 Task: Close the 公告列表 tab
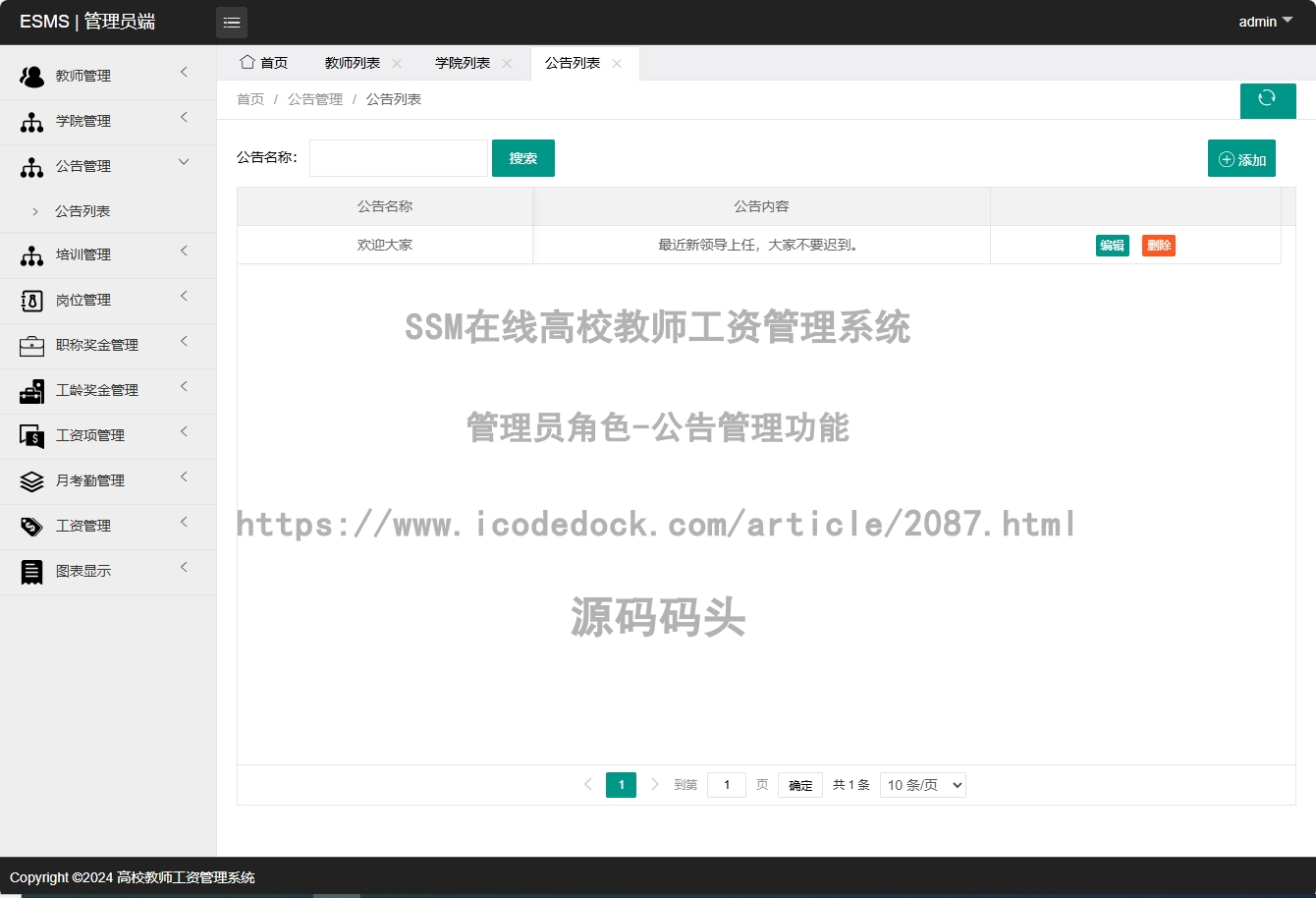pos(617,63)
